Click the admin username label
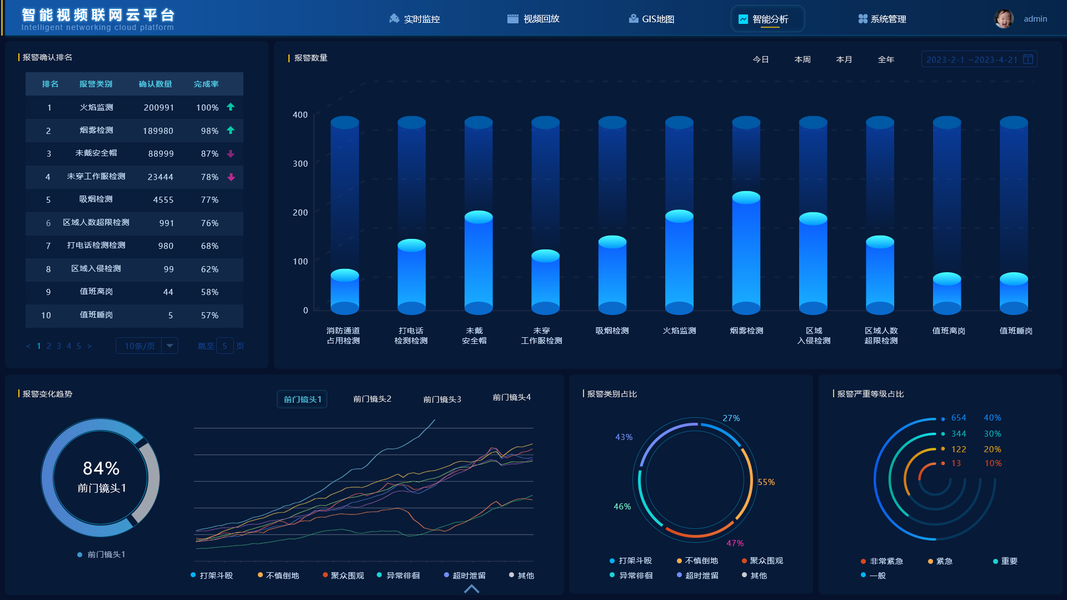Screen dimensions: 1067x600 point(1035,19)
